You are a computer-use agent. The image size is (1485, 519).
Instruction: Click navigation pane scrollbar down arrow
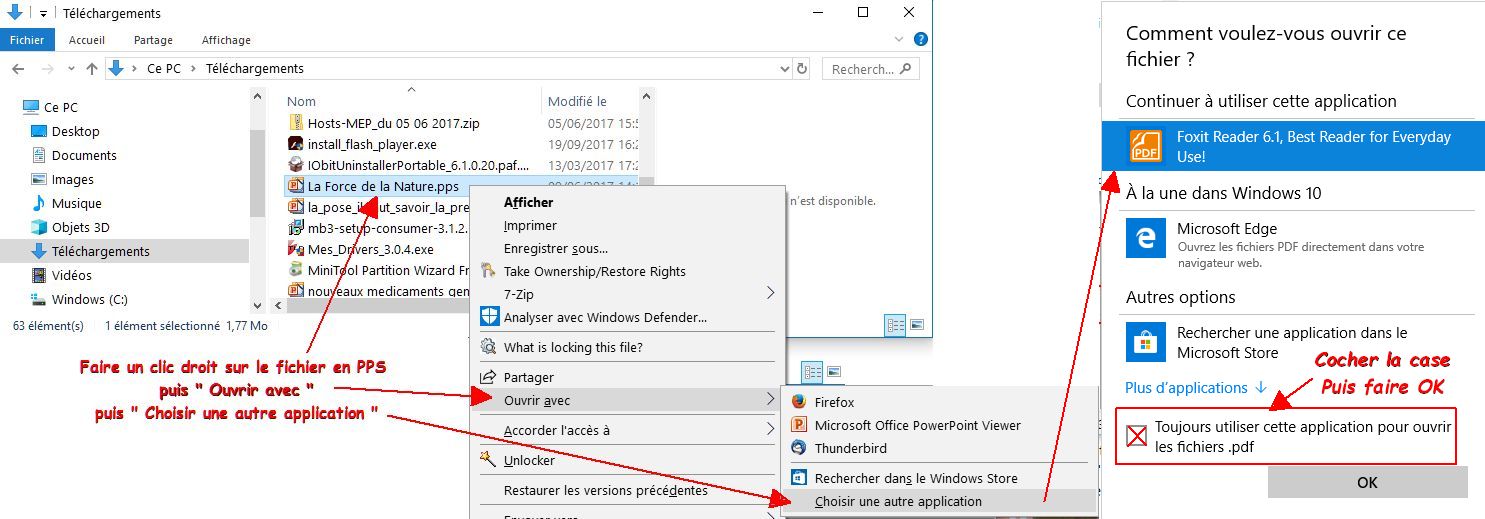tap(258, 304)
